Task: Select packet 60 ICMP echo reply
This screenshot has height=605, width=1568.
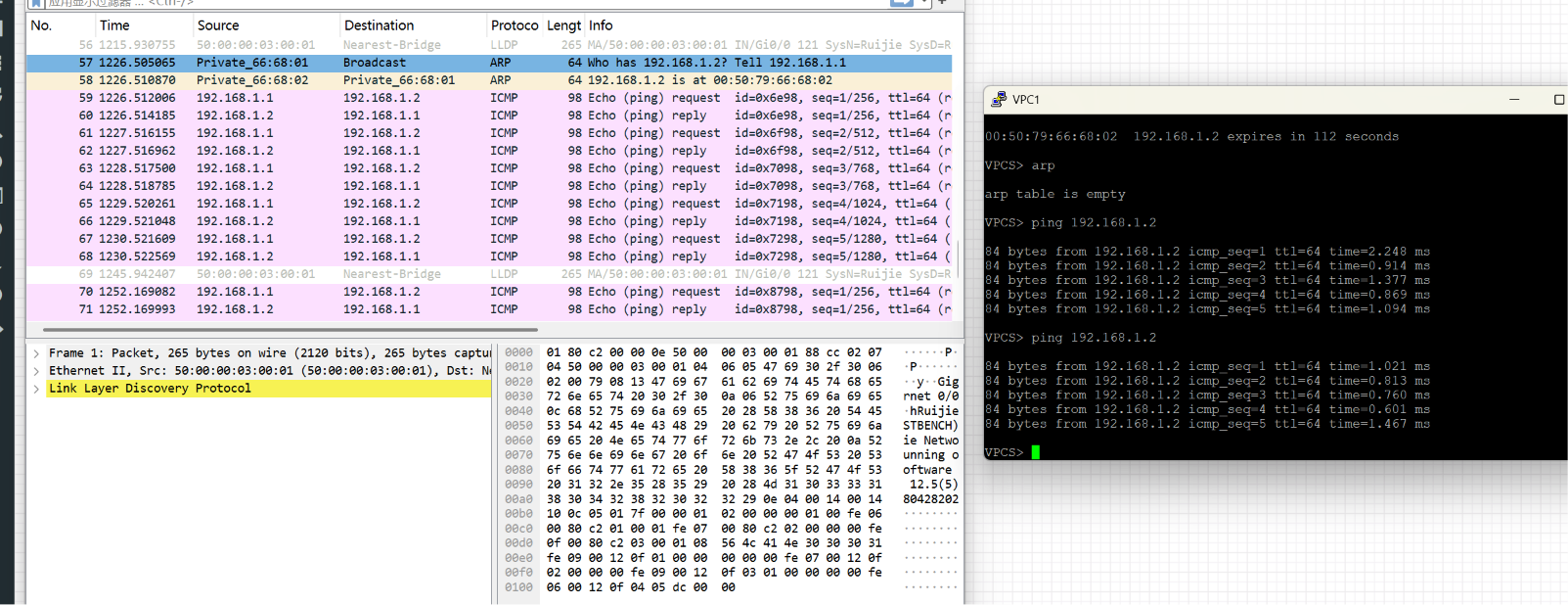Action: pos(489,116)
